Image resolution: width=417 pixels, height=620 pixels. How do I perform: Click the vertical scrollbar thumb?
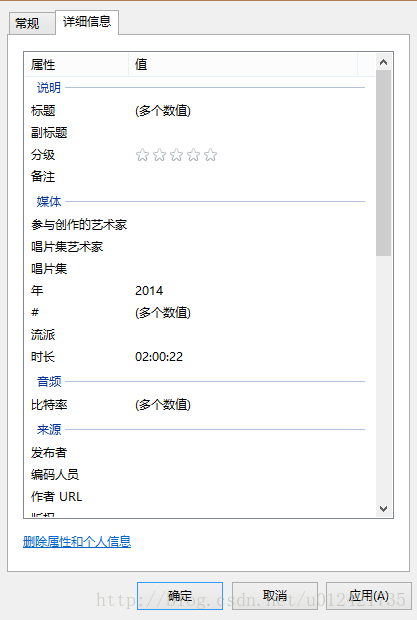(383, 163)
